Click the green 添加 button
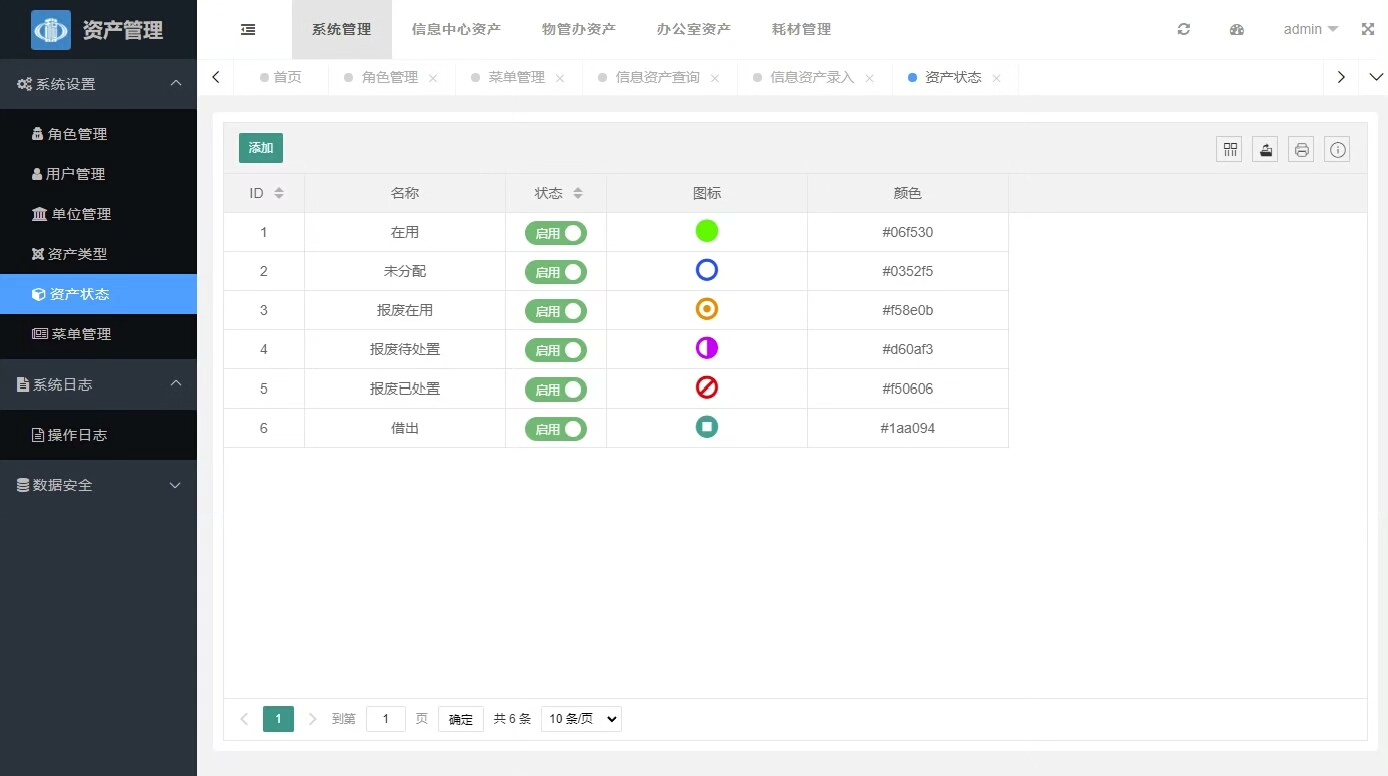This screenshot has height=776, width=1388. coord(261,148)
